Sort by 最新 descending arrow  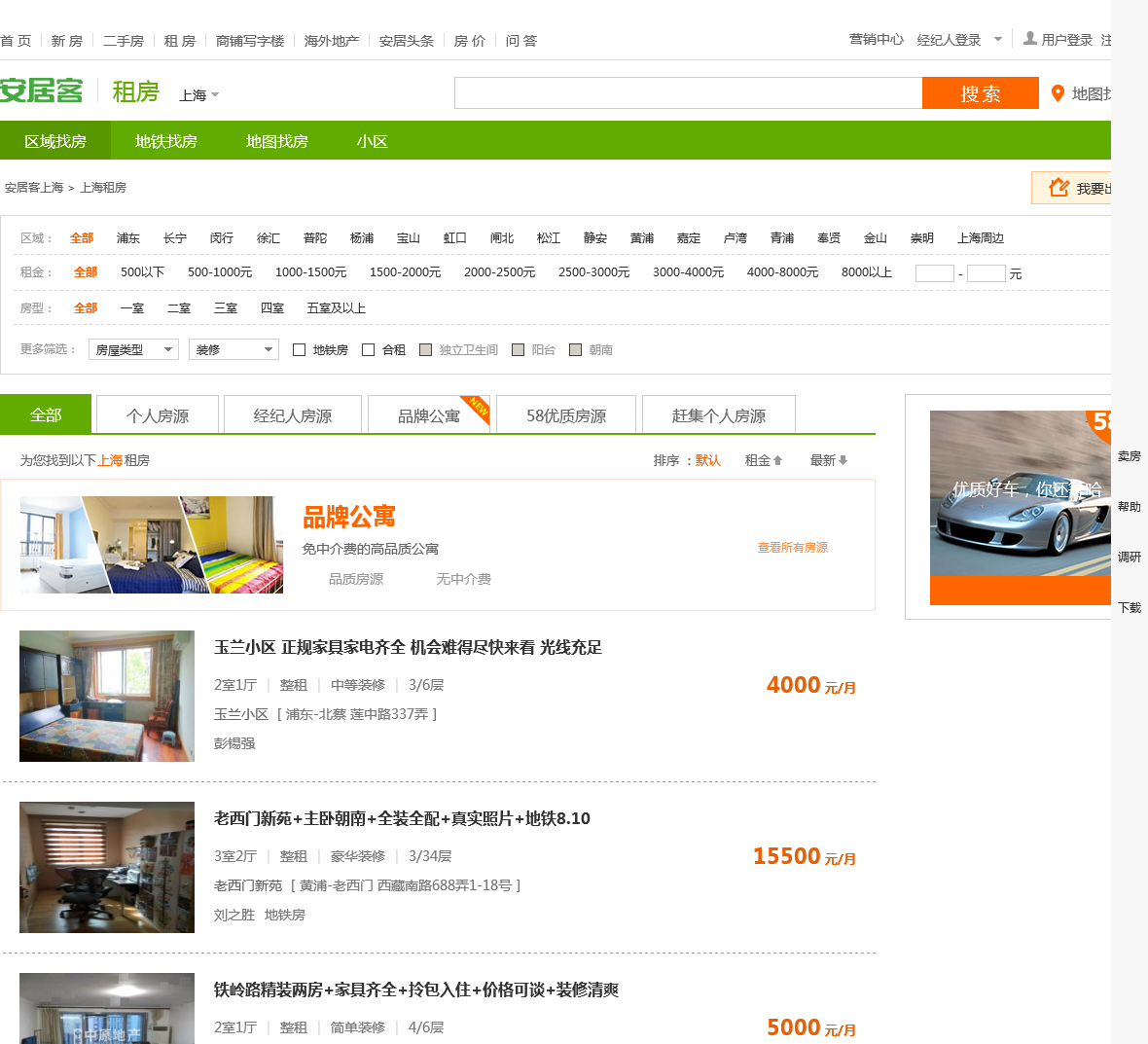843,460
